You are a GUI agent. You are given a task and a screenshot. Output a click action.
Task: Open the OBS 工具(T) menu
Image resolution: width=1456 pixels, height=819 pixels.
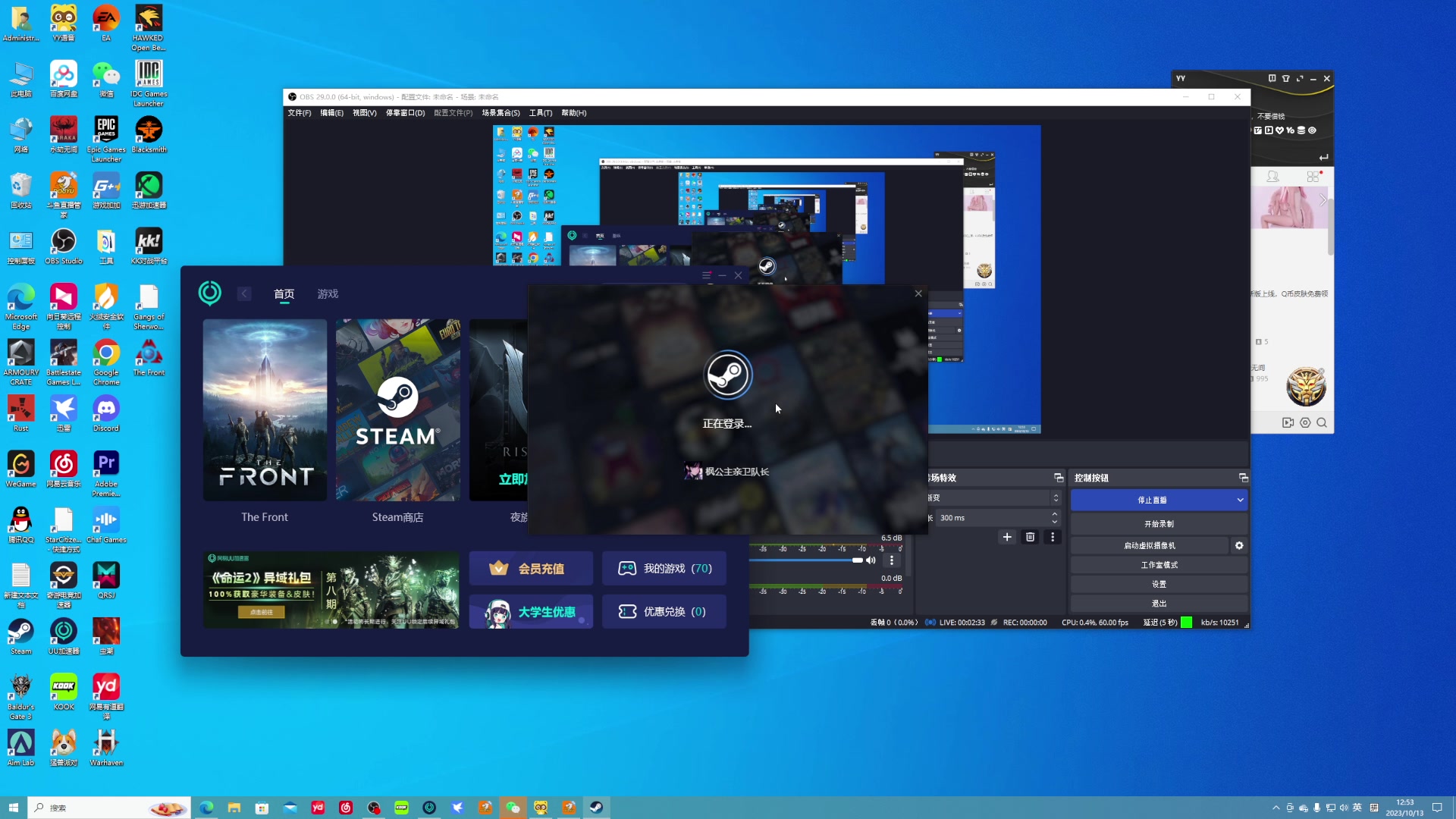(x=541, y=113)
